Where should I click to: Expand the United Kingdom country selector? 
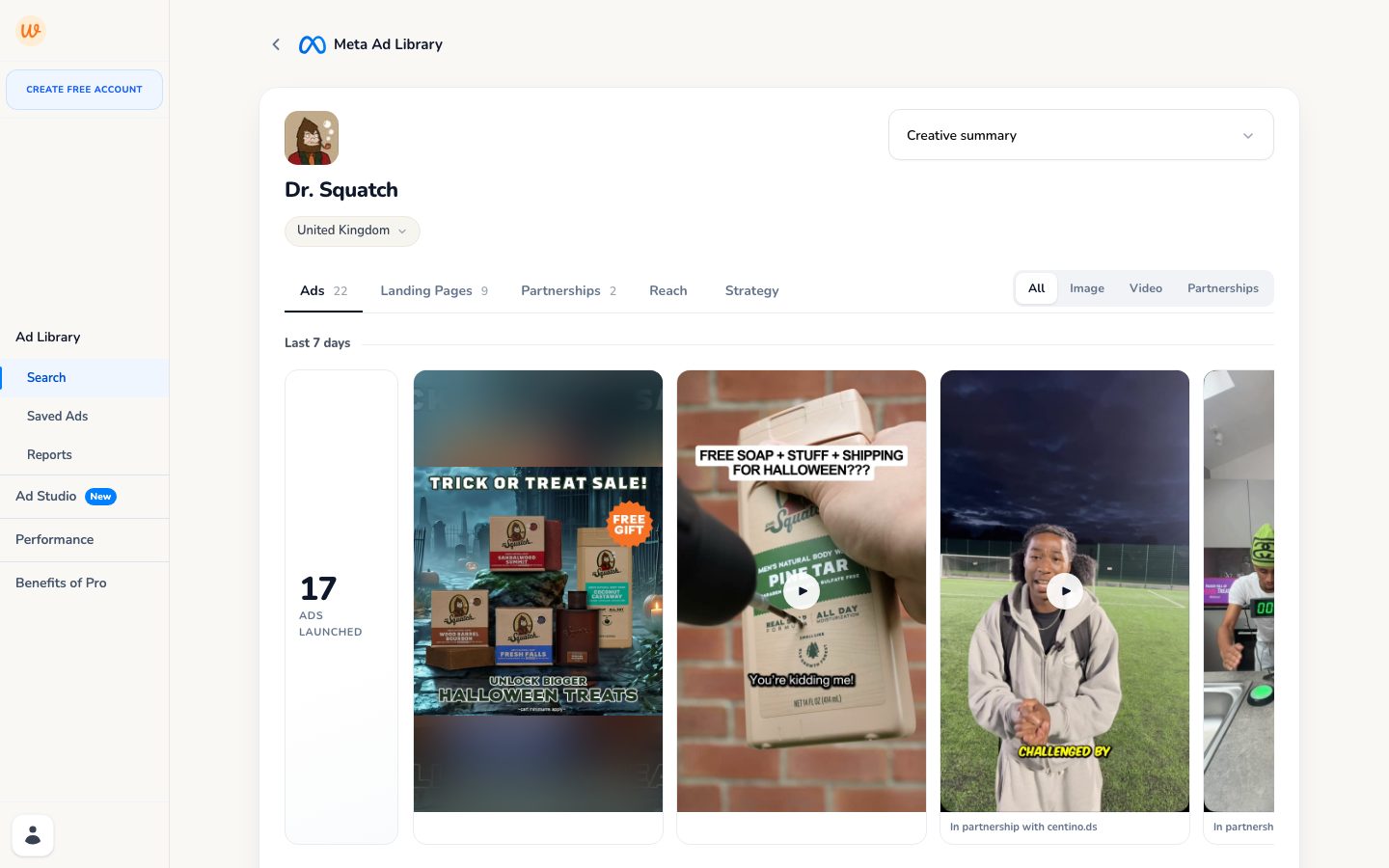click(x=352, y=231)
